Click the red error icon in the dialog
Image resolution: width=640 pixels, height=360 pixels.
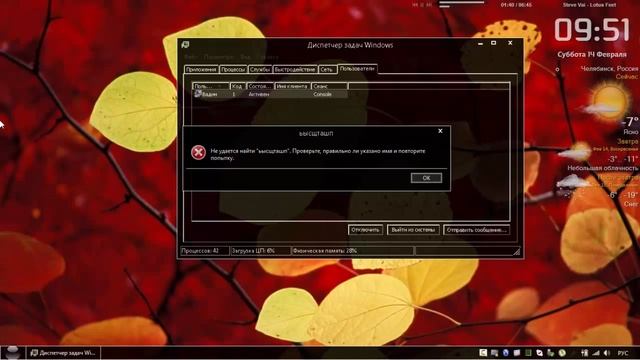pos(198,153)
